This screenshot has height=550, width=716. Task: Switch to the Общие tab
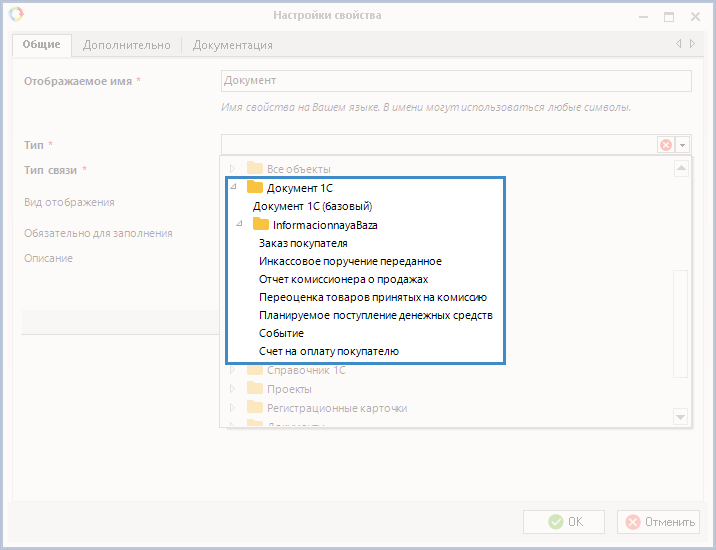click(42, 45)
